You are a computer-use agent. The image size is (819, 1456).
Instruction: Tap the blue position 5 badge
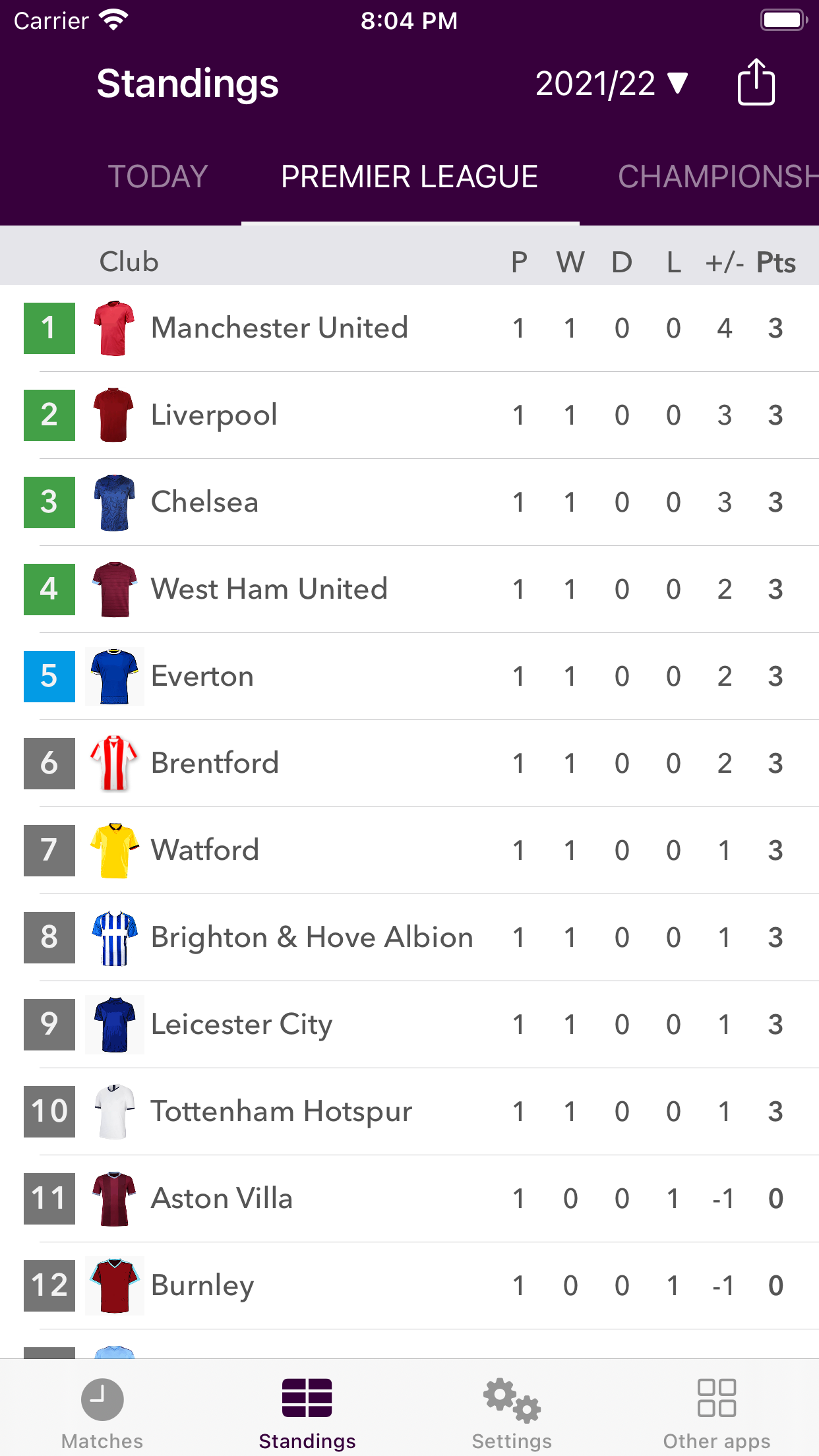pos(49,677)
